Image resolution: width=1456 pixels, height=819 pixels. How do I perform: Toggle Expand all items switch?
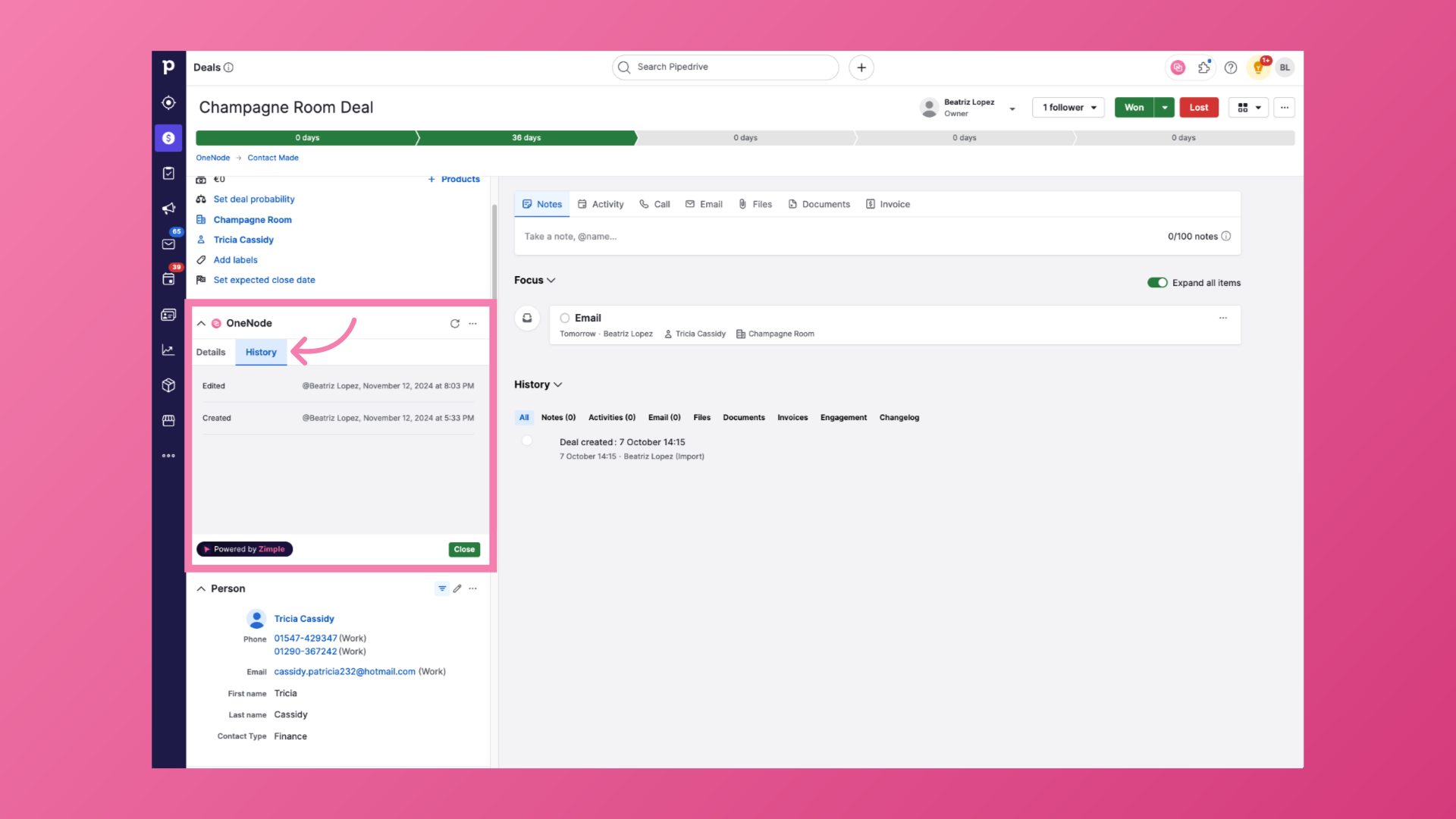coord(1157,283)
